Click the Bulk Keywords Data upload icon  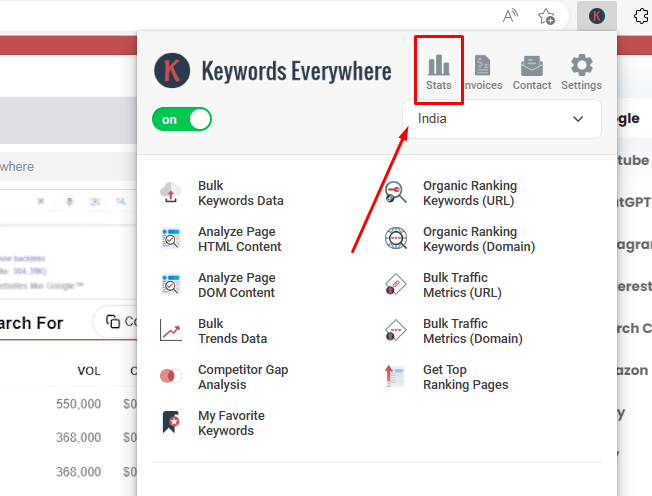[171, 192]
